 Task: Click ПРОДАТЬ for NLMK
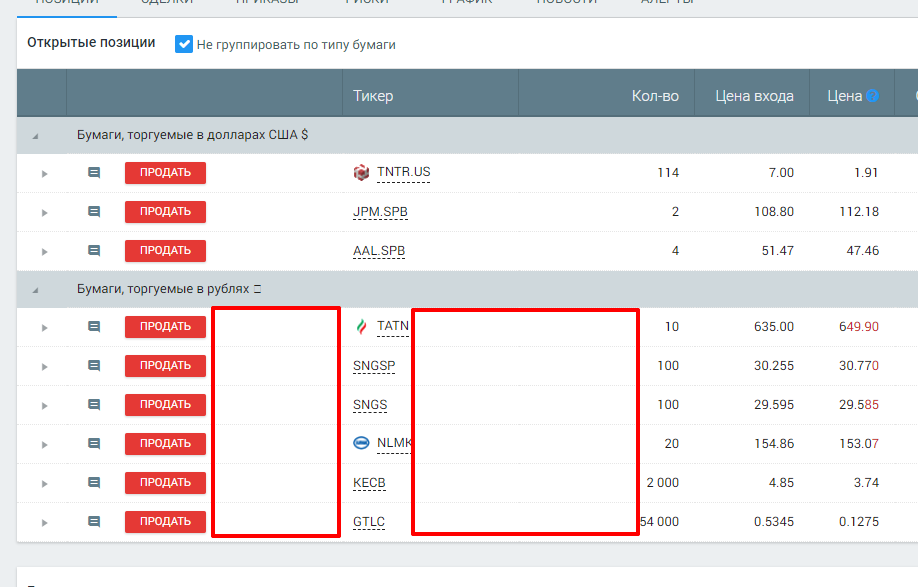point(165,444)
